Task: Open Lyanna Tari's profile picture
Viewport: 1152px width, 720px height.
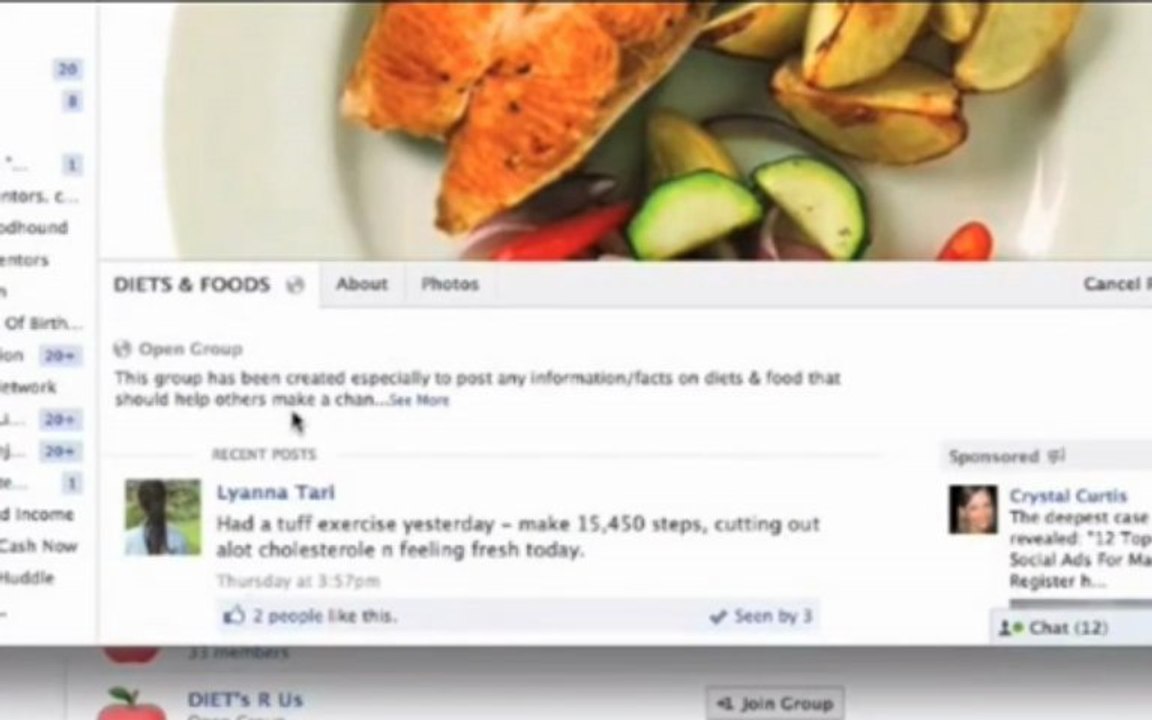Action: point(163,517)
